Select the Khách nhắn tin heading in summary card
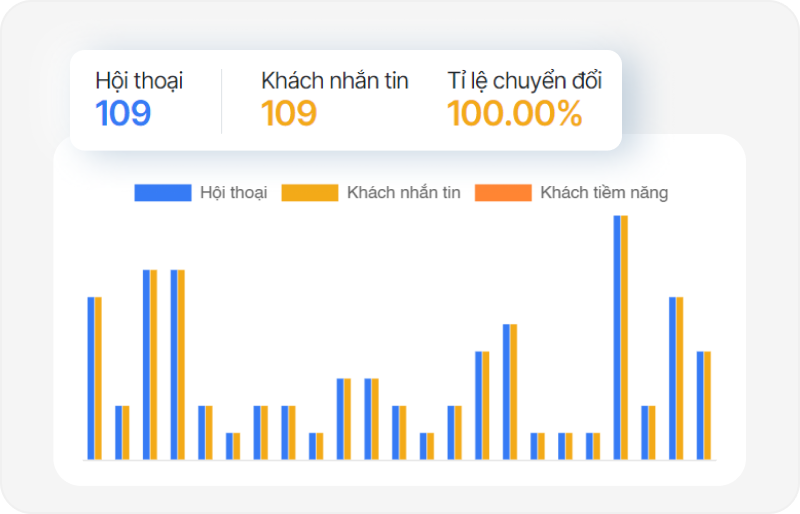 coord(334,81)
